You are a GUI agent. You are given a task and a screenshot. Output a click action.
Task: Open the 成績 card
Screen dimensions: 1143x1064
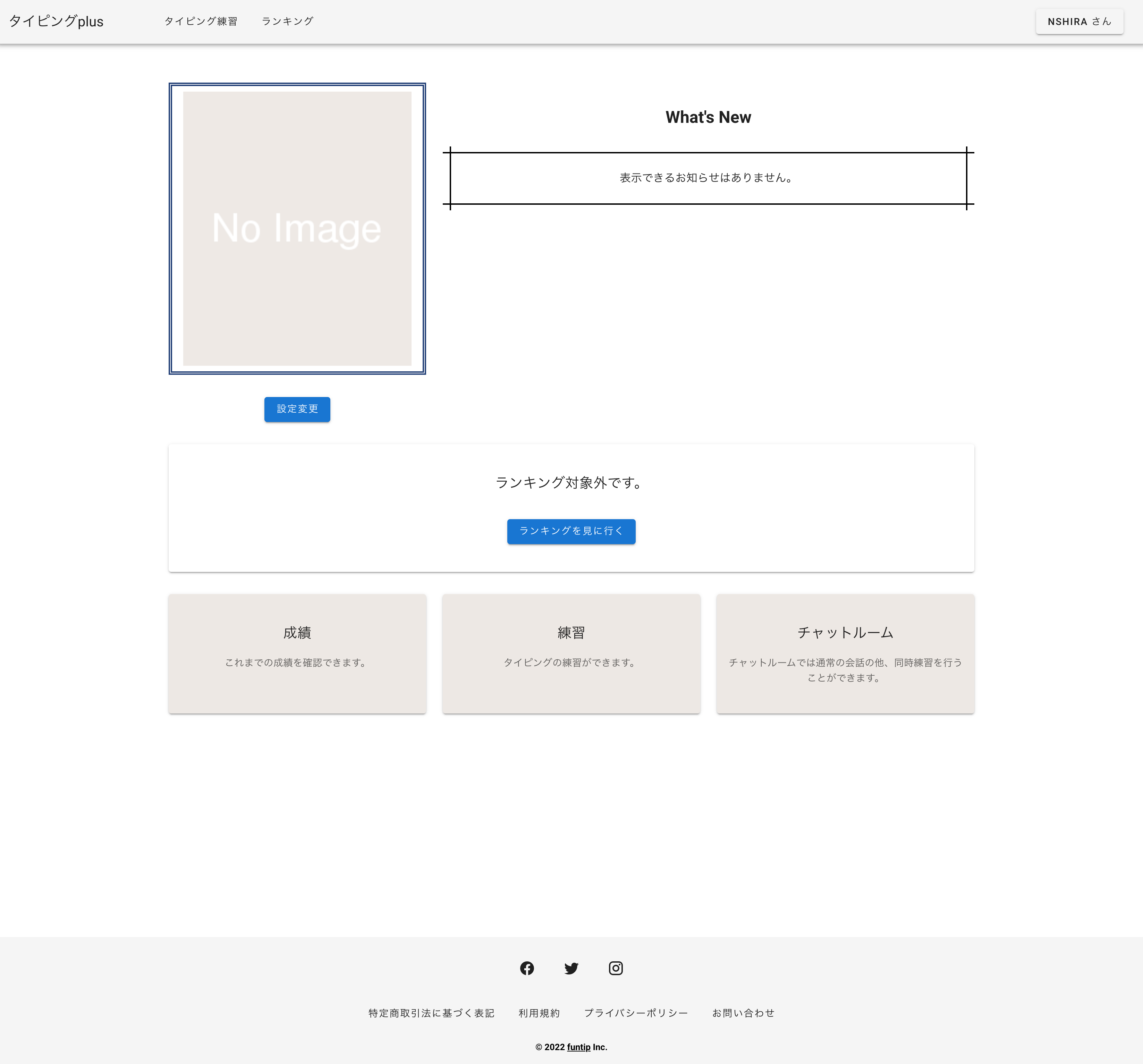pos(297,653)
